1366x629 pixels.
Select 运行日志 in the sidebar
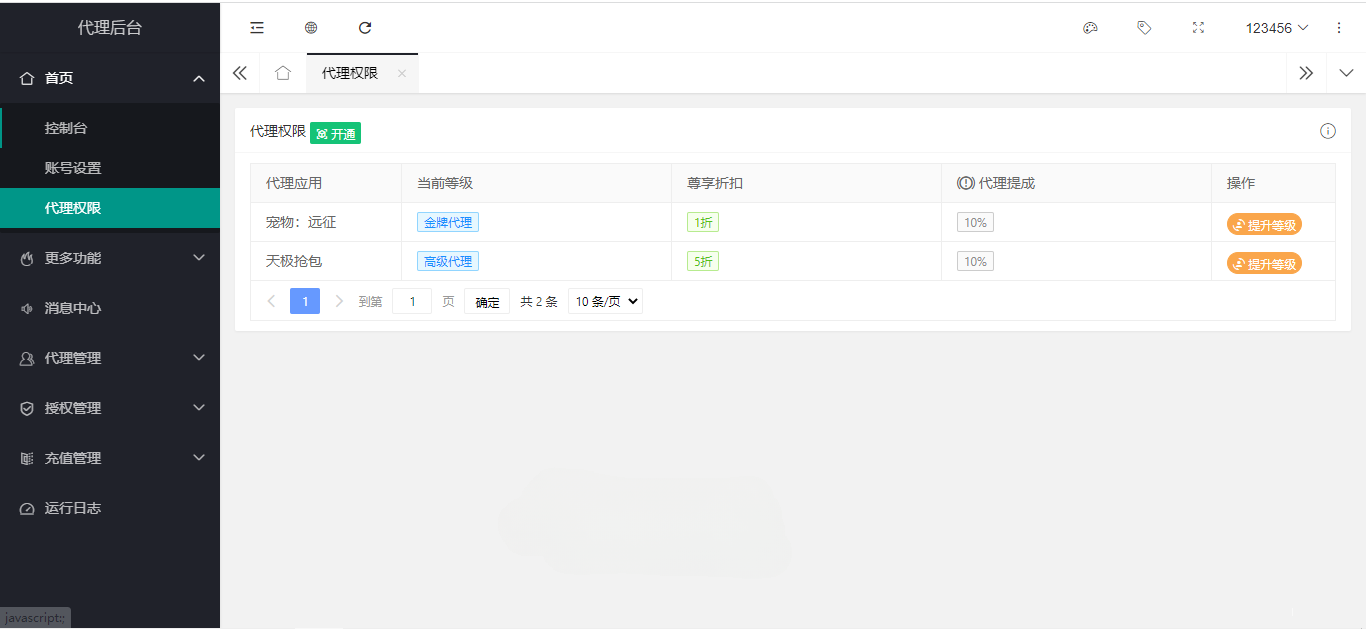[x=73, y=508]
